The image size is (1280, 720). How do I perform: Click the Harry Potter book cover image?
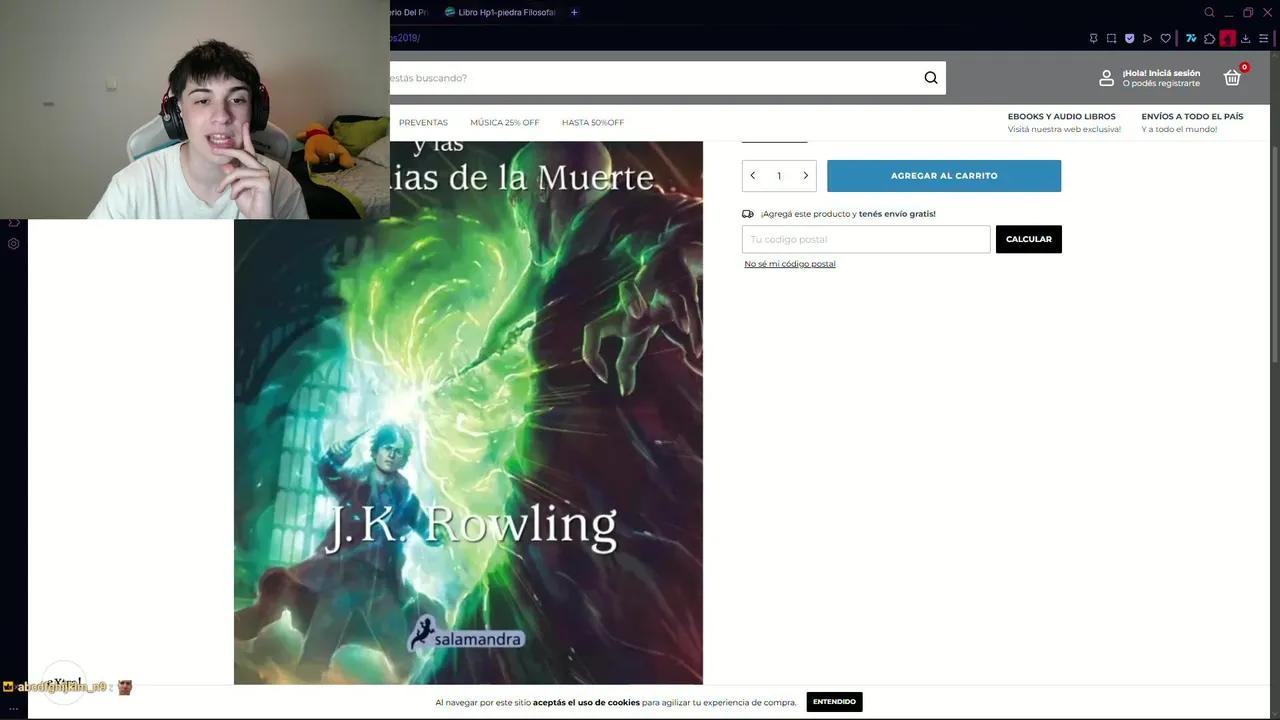[x=468, y=412]
